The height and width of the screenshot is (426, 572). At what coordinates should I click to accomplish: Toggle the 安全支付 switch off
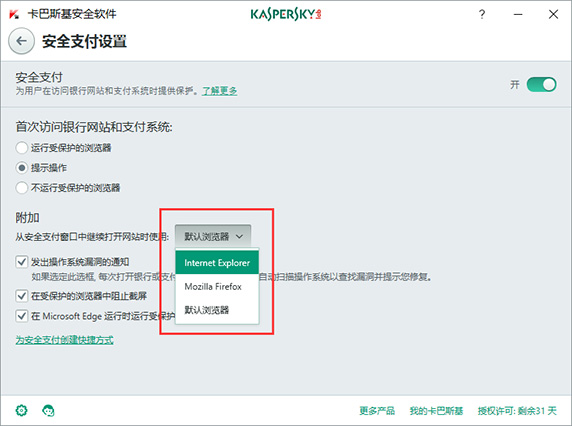point(541,85)
